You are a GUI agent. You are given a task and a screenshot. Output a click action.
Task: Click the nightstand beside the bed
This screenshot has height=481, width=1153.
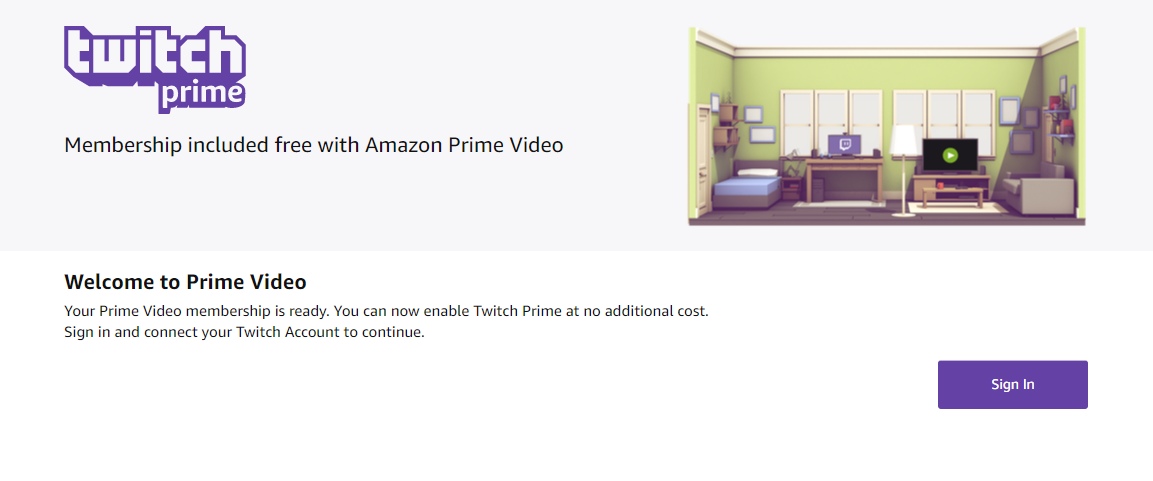coord(792,188)
